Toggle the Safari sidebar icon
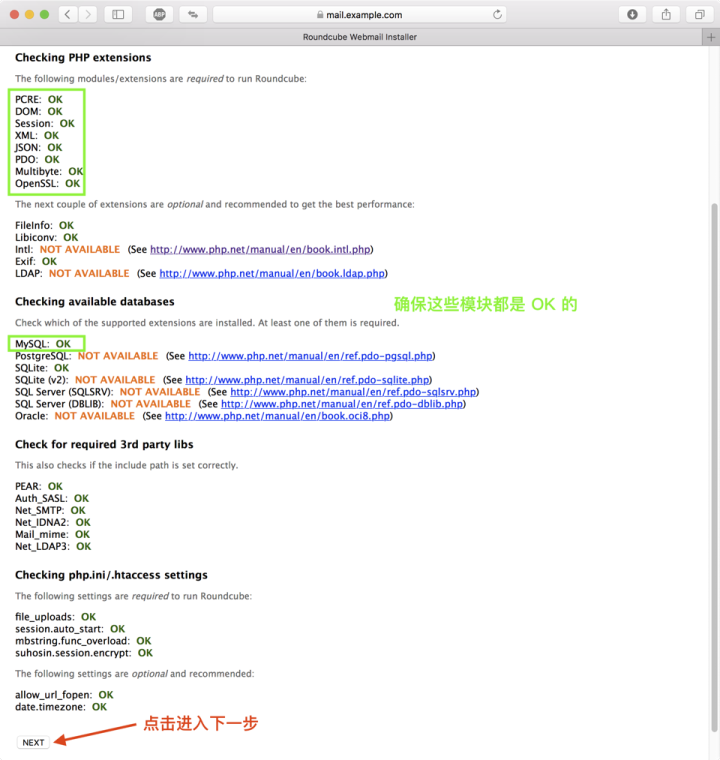720x760 pixels. [118, 14]
